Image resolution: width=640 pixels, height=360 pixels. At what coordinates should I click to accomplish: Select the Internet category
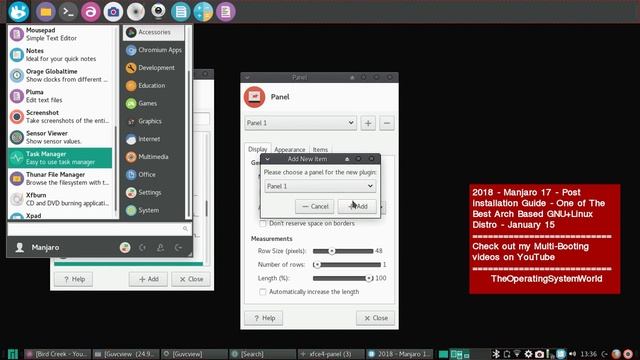(153, 139)
